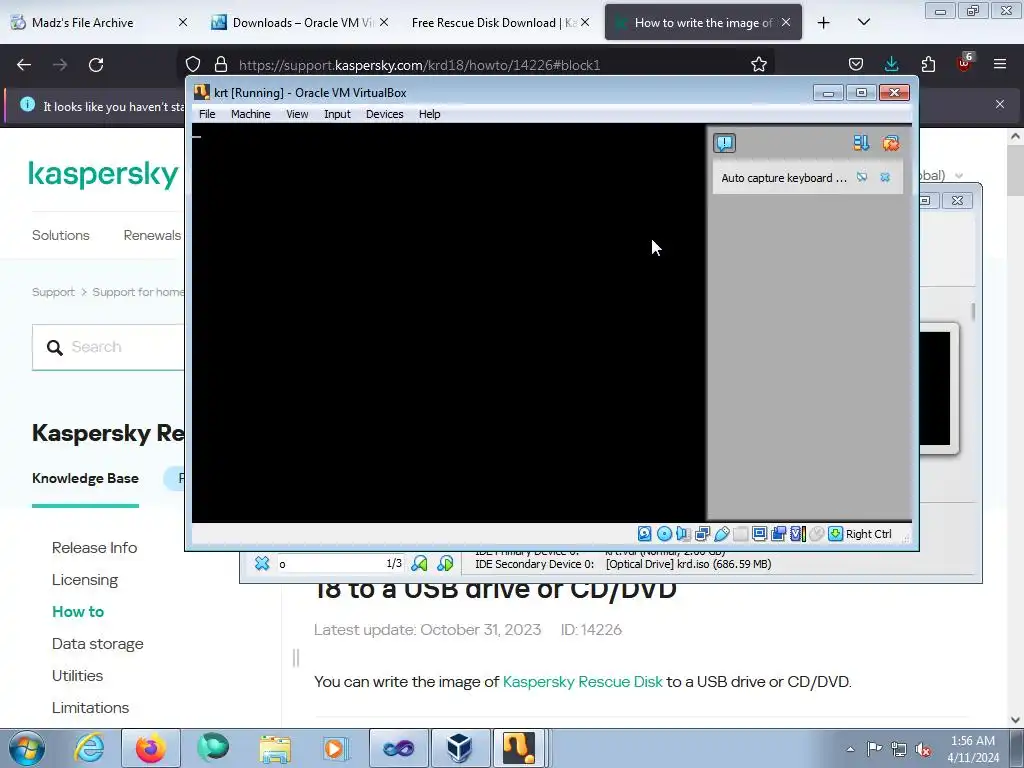Open the Firefox extensions button

[x=928, y=64]
